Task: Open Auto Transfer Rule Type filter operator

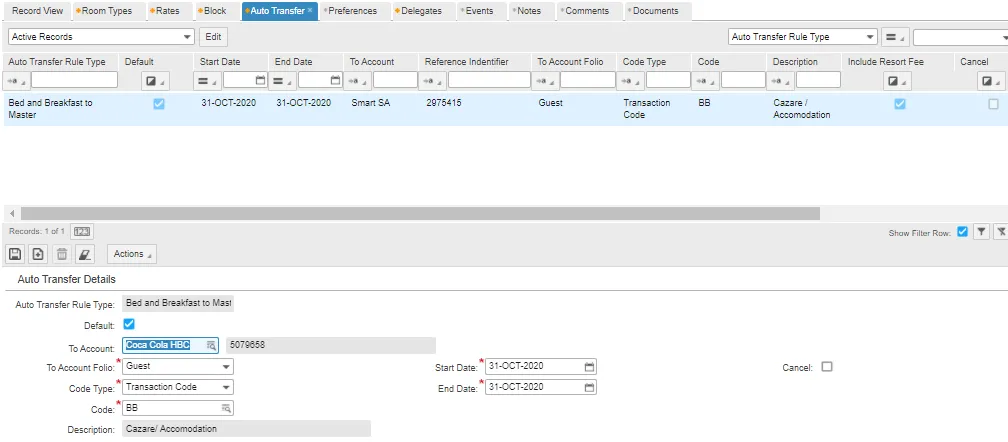Action: (x=15, y=80)
